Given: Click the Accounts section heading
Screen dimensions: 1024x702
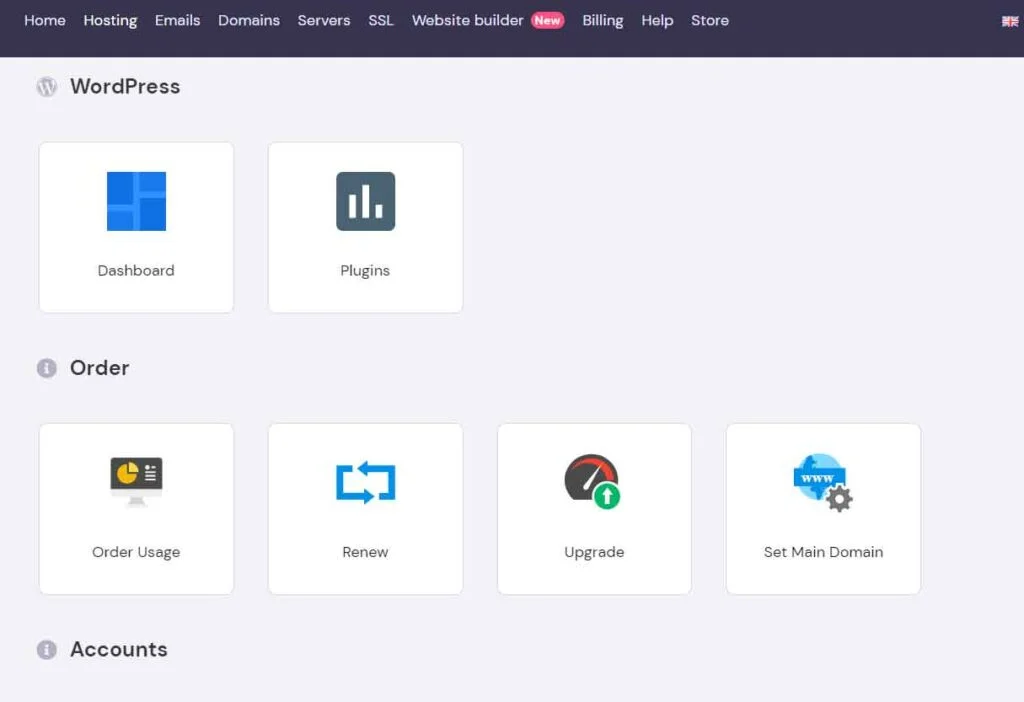Looking at the screenshot, I should click(x=119, y=650).
